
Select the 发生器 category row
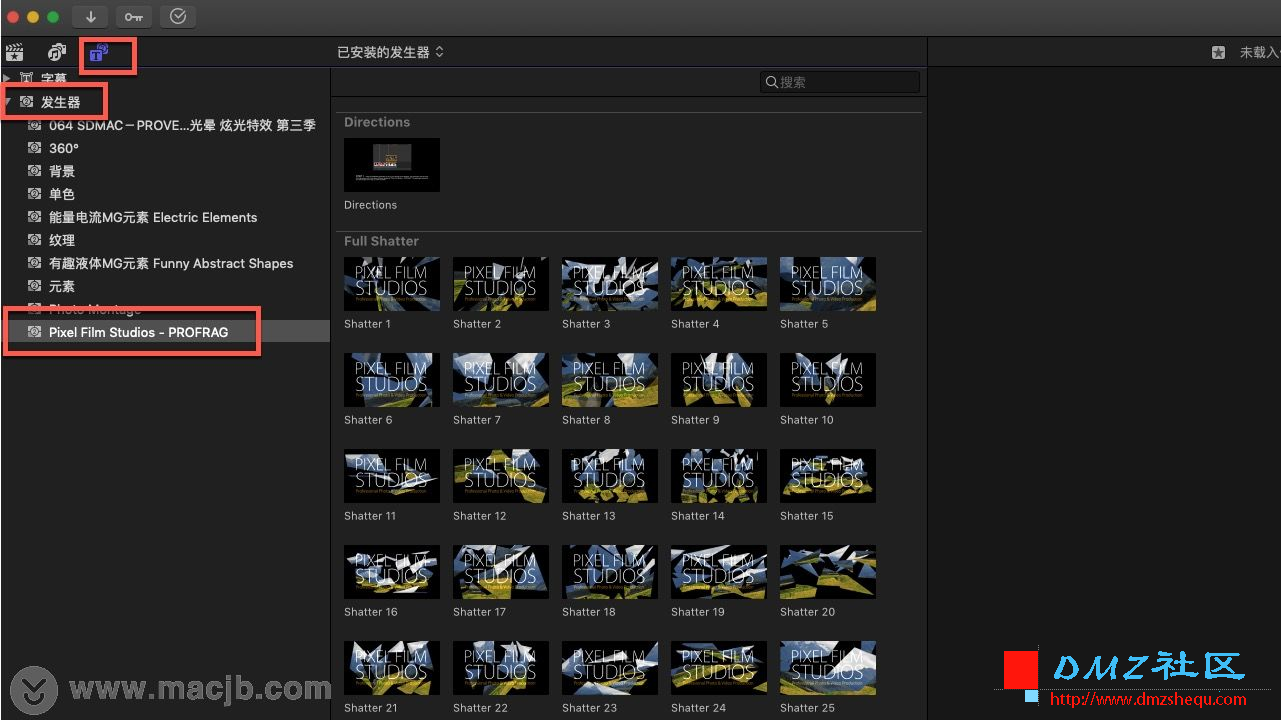pos(165,102)
